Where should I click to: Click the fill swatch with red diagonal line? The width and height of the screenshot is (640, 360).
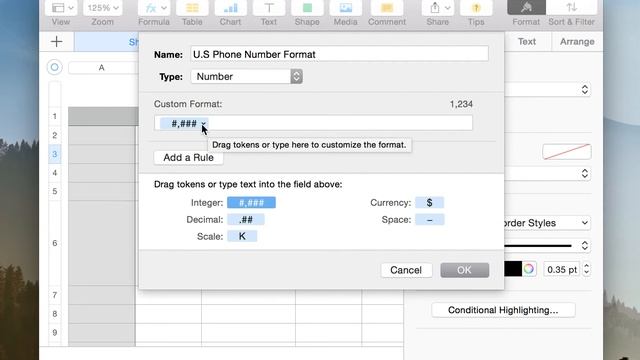567,152
